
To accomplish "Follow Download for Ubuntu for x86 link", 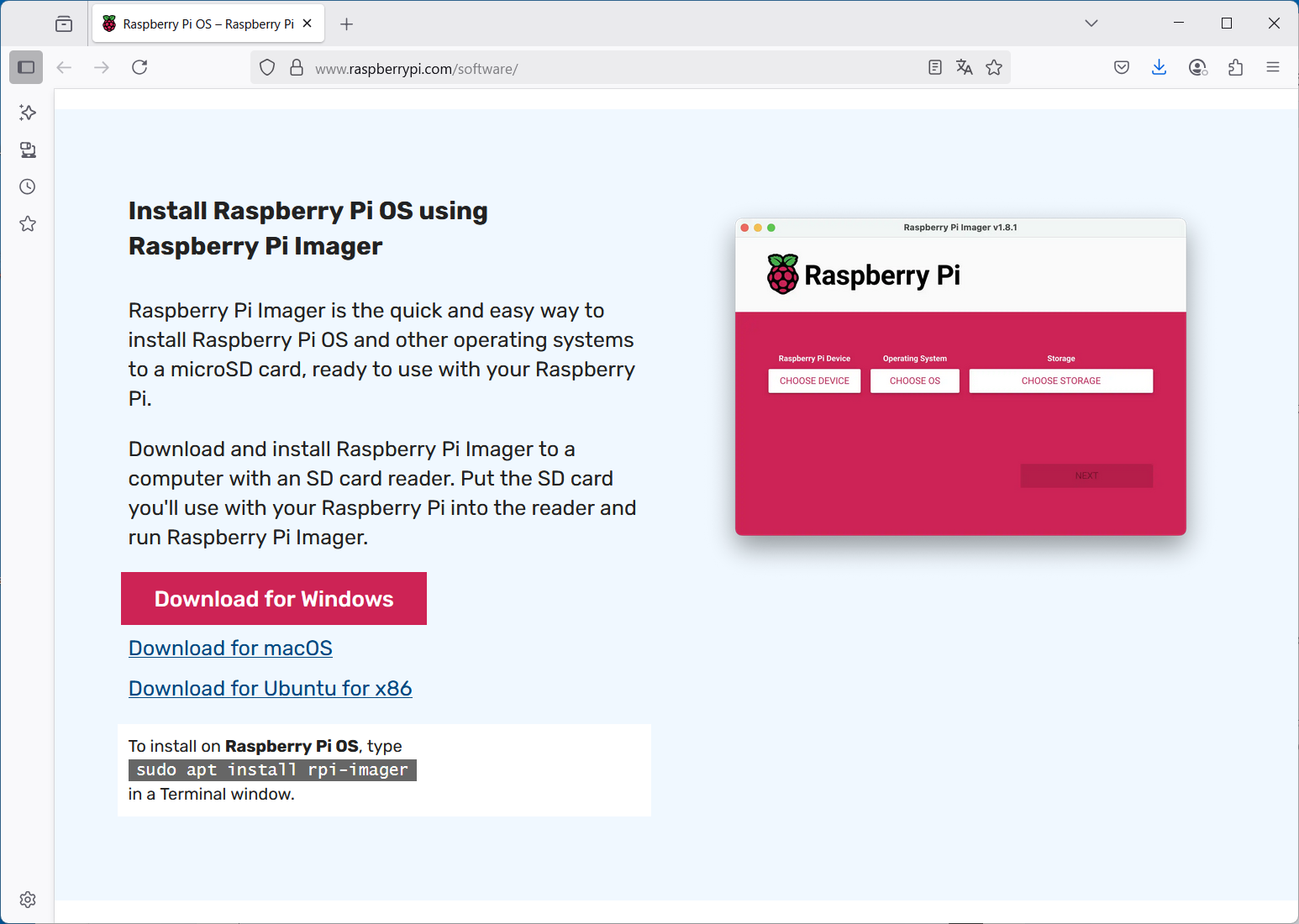I will (271, 689).
